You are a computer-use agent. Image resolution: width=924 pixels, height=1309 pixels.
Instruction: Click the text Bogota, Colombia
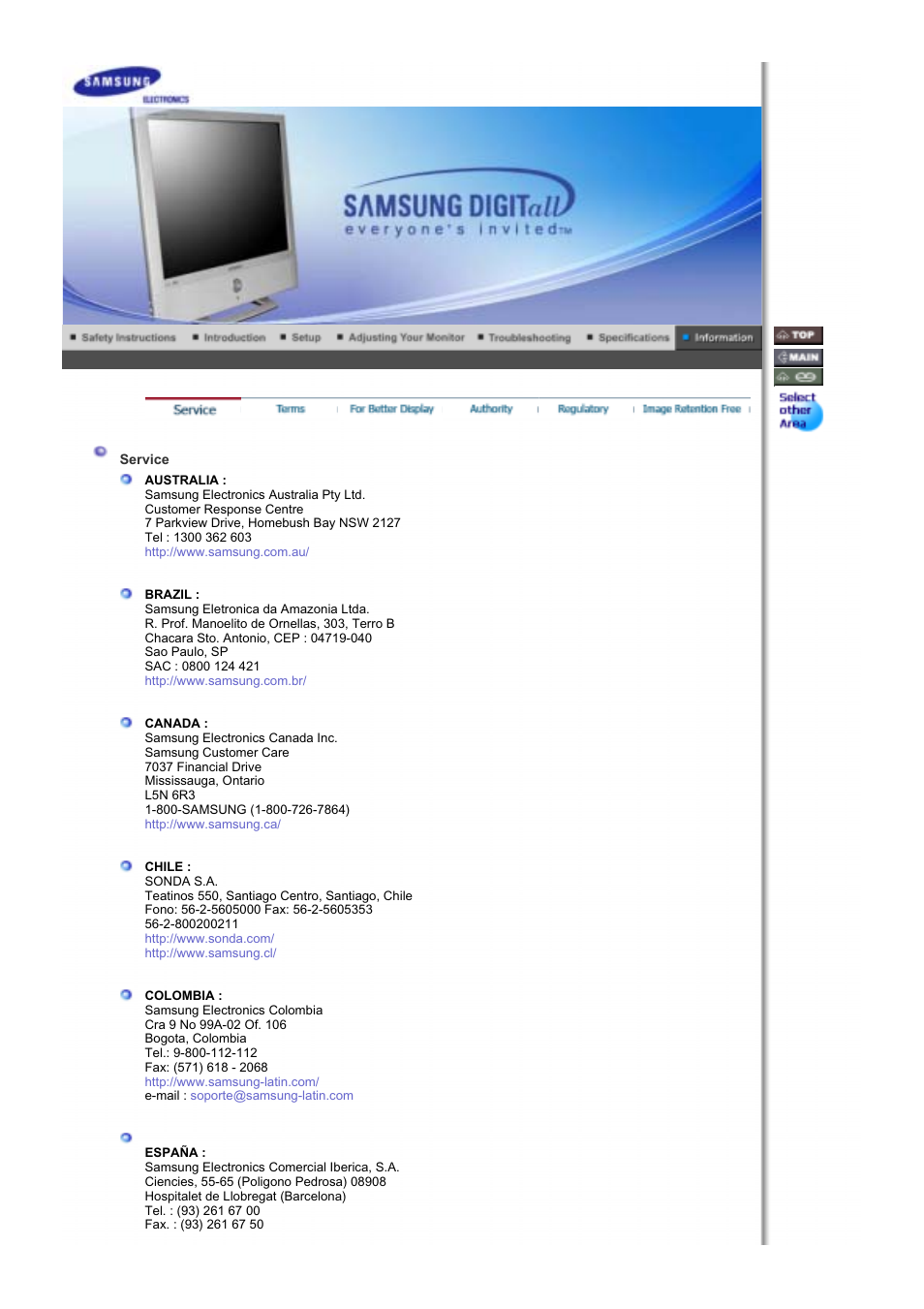[x=196, y=1039]
